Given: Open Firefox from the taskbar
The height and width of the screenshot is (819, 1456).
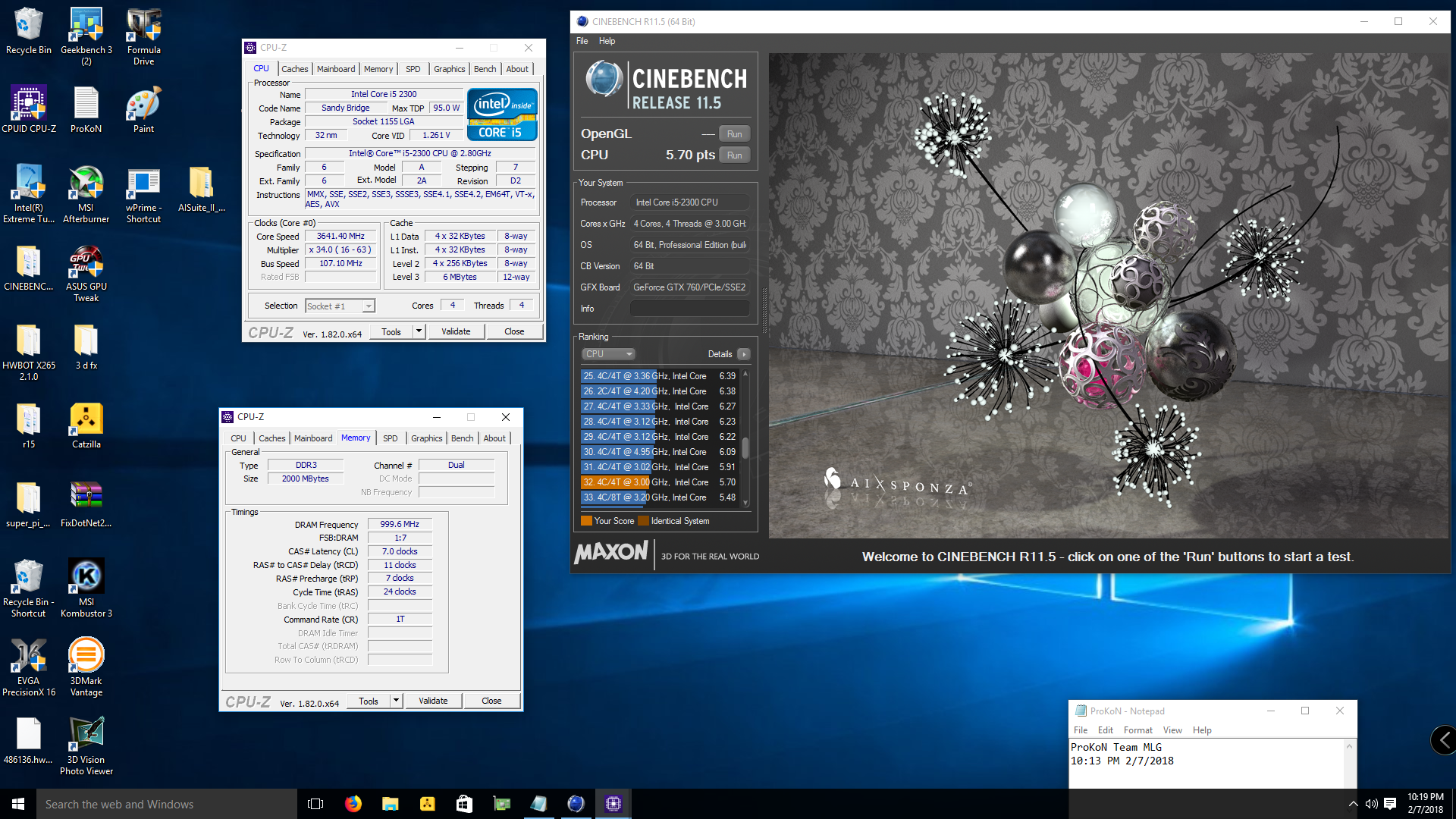Looking at the screenshot, I should coord(353,804).
